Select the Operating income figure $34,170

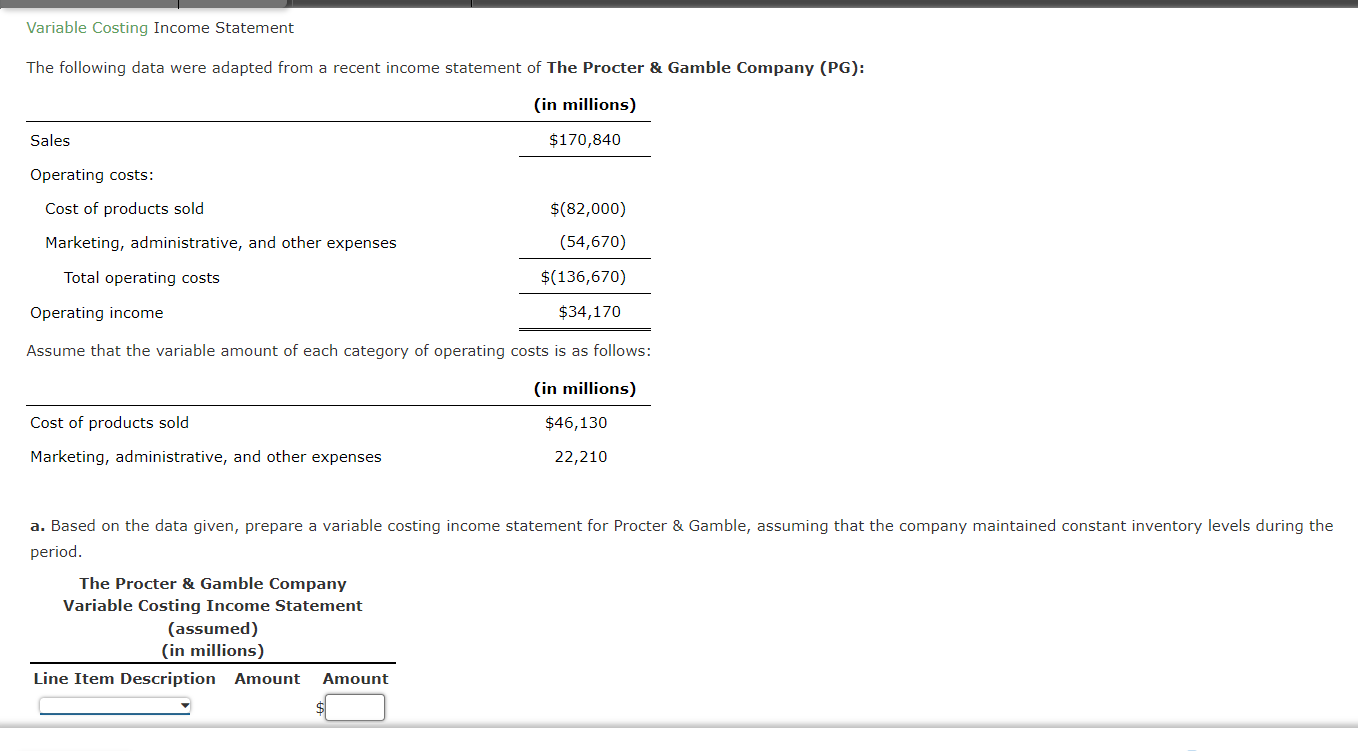coord(585,311)
